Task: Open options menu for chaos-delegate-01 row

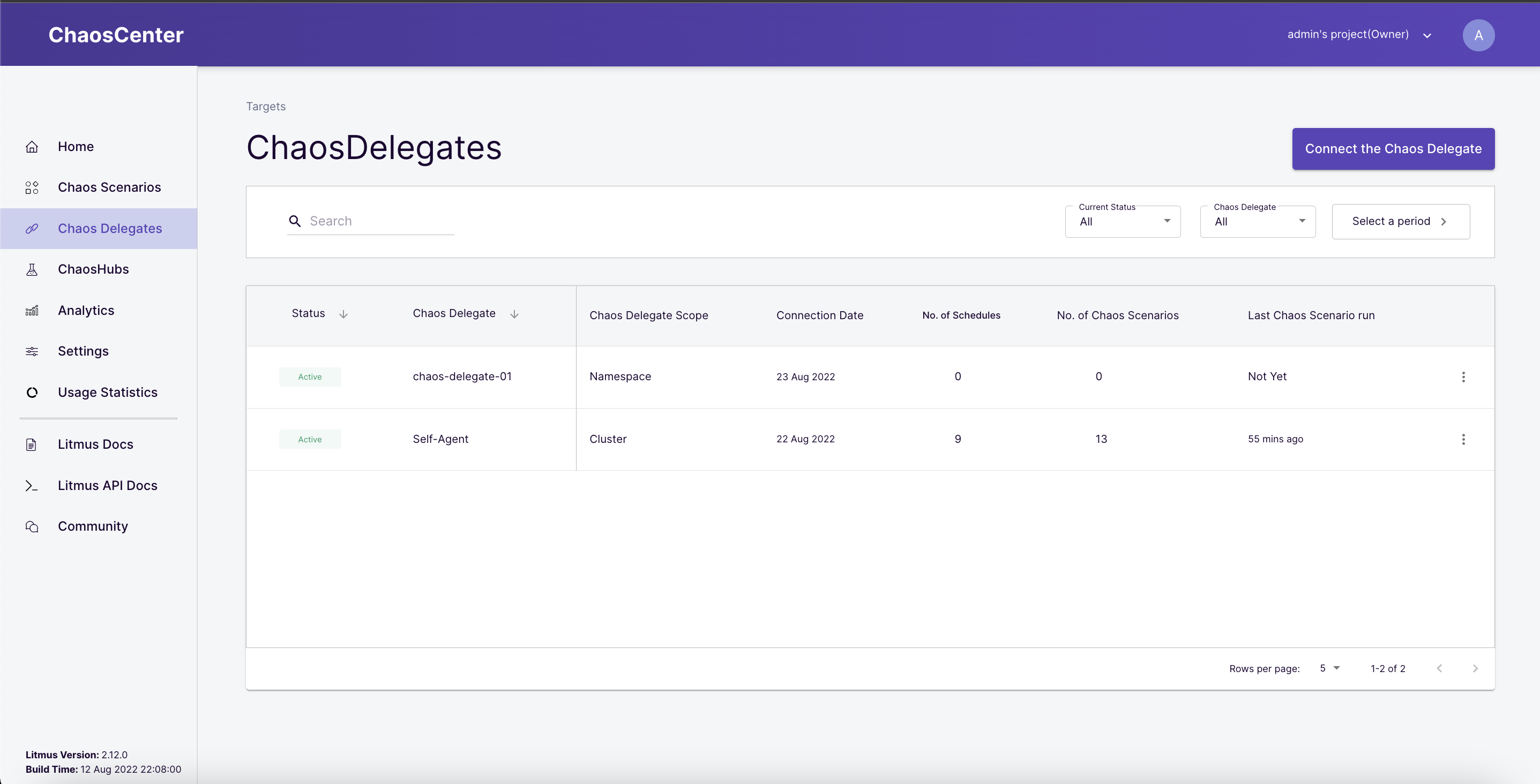Action: click(1463, 377)
